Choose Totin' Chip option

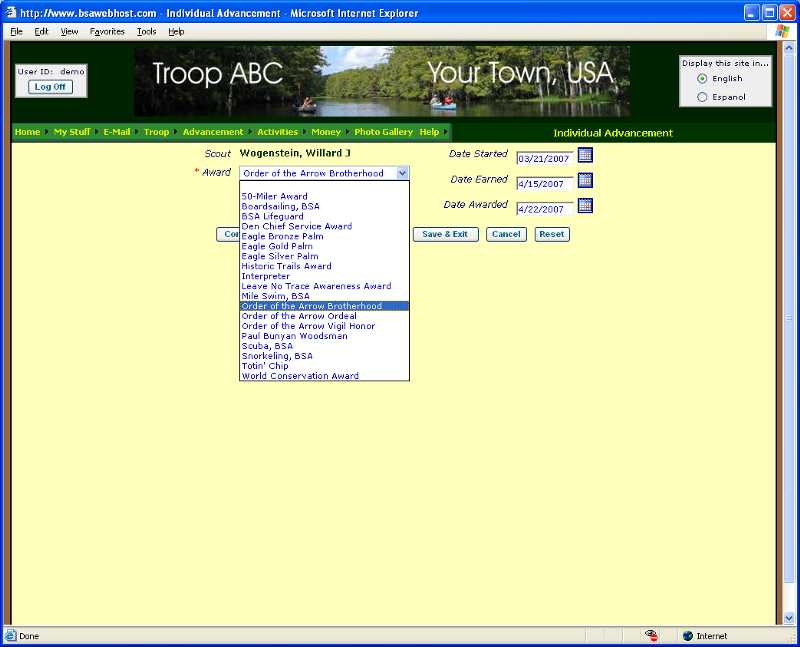[324, 366]
